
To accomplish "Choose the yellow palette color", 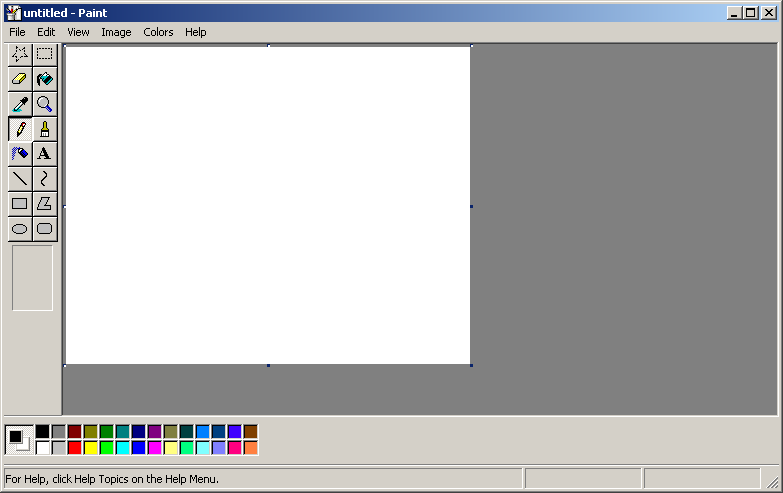I will click(x=91, y=447).
